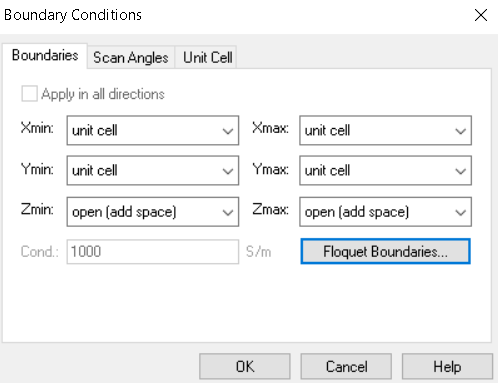Open the Ymax boundary dropdown
This screenshot has width=498, height=383.
coord(385,170)
